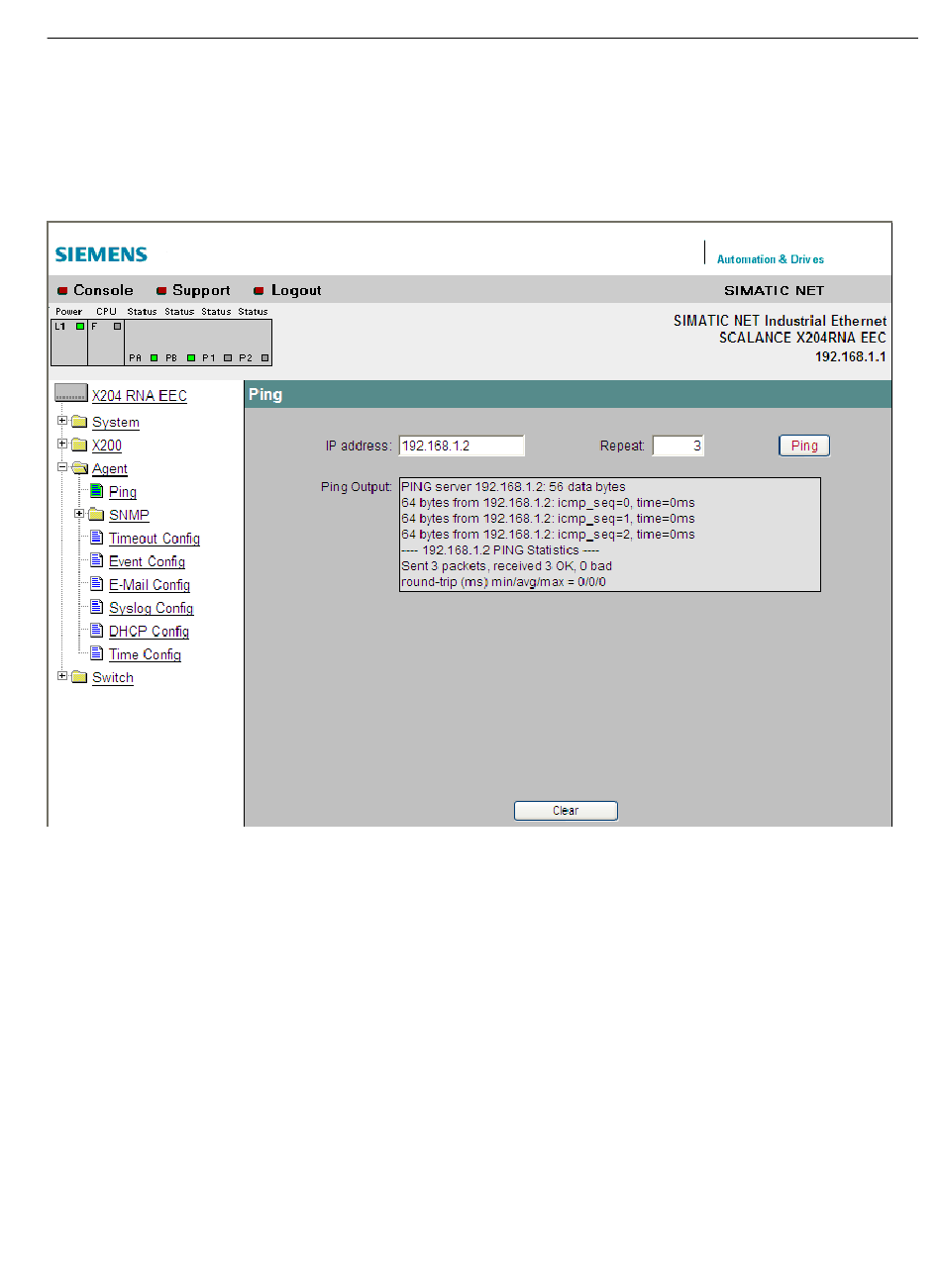Click the SIEMENS logo
This screenshot has width=941, height=1288.
[101, 254]
